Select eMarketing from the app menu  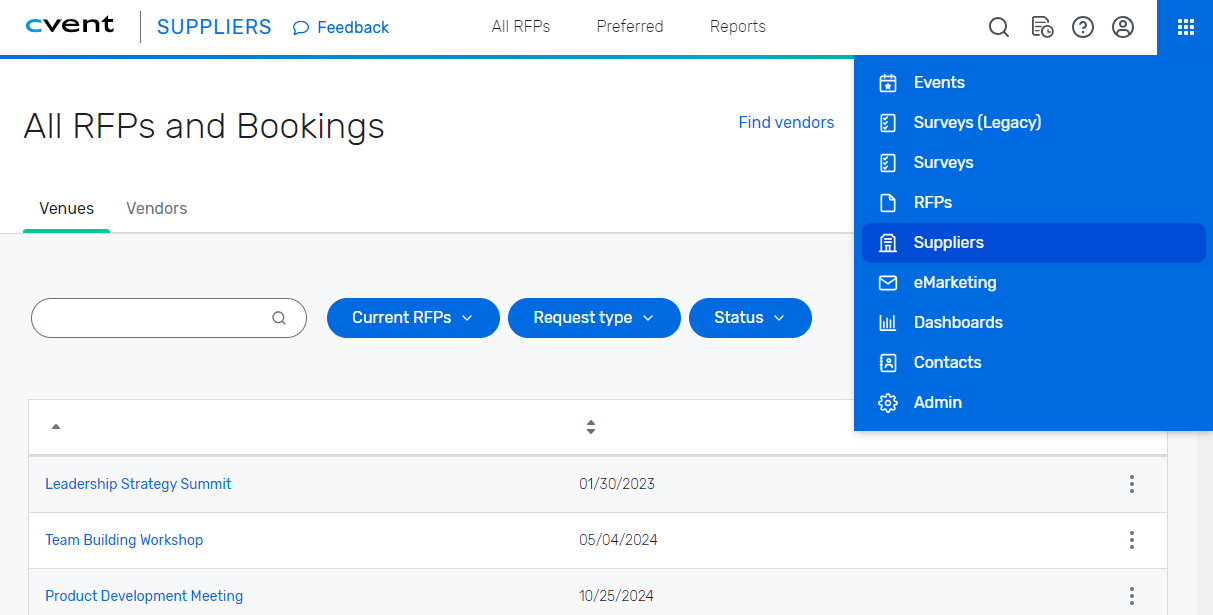pyautogui.click(x=955, y=282)
